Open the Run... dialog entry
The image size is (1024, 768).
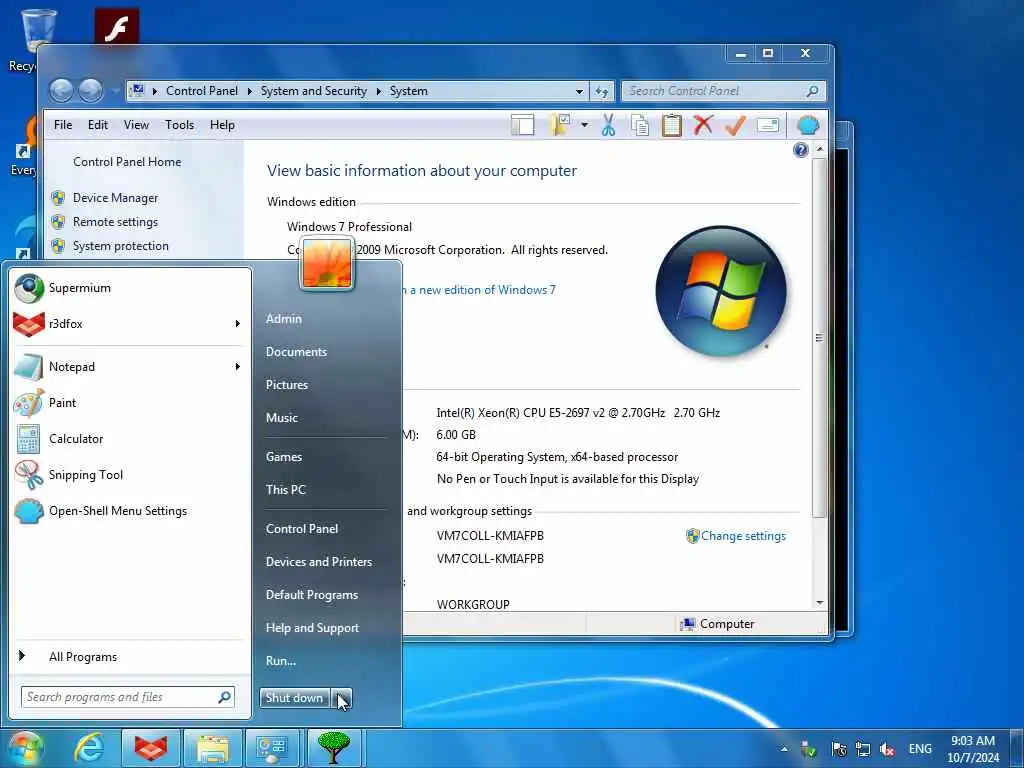click(281, 661)
